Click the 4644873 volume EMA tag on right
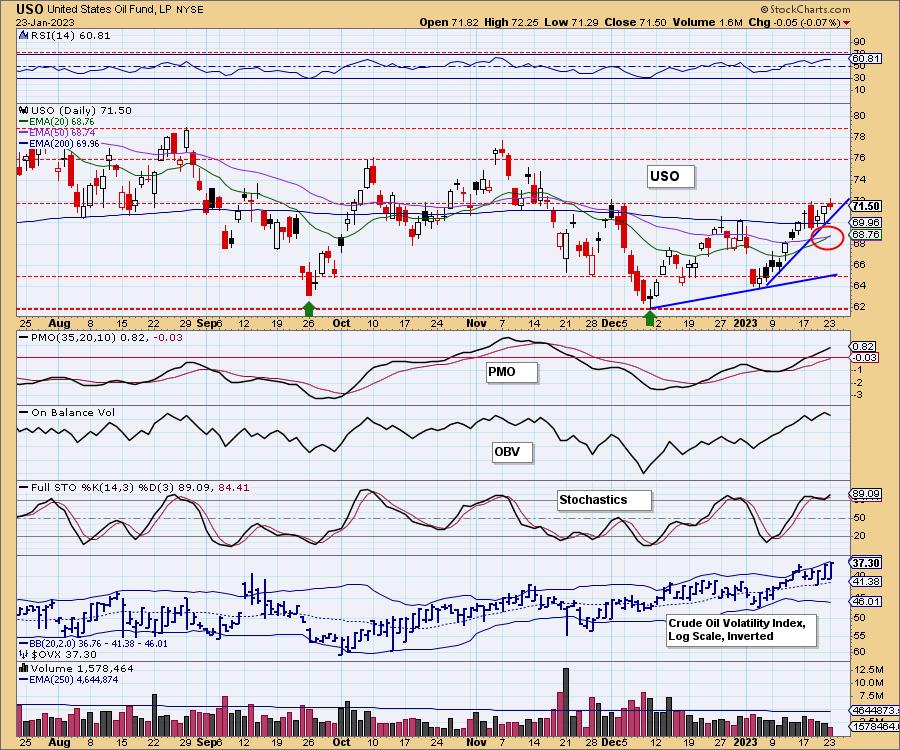Screen dimensions: 900x750 tap(874, 710)
